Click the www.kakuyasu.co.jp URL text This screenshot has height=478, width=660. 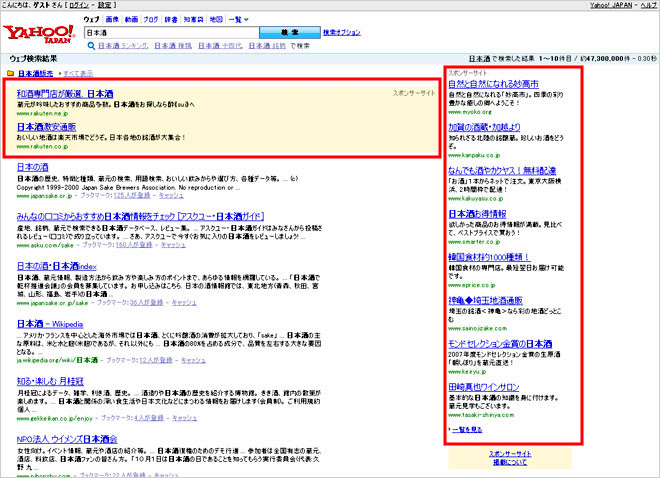(x=476, y=199)
